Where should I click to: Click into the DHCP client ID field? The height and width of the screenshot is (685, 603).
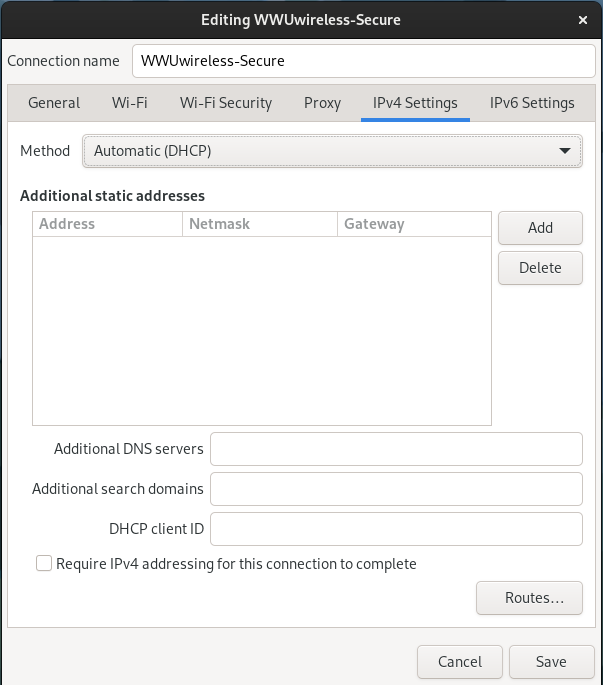(x=396, y=529)
